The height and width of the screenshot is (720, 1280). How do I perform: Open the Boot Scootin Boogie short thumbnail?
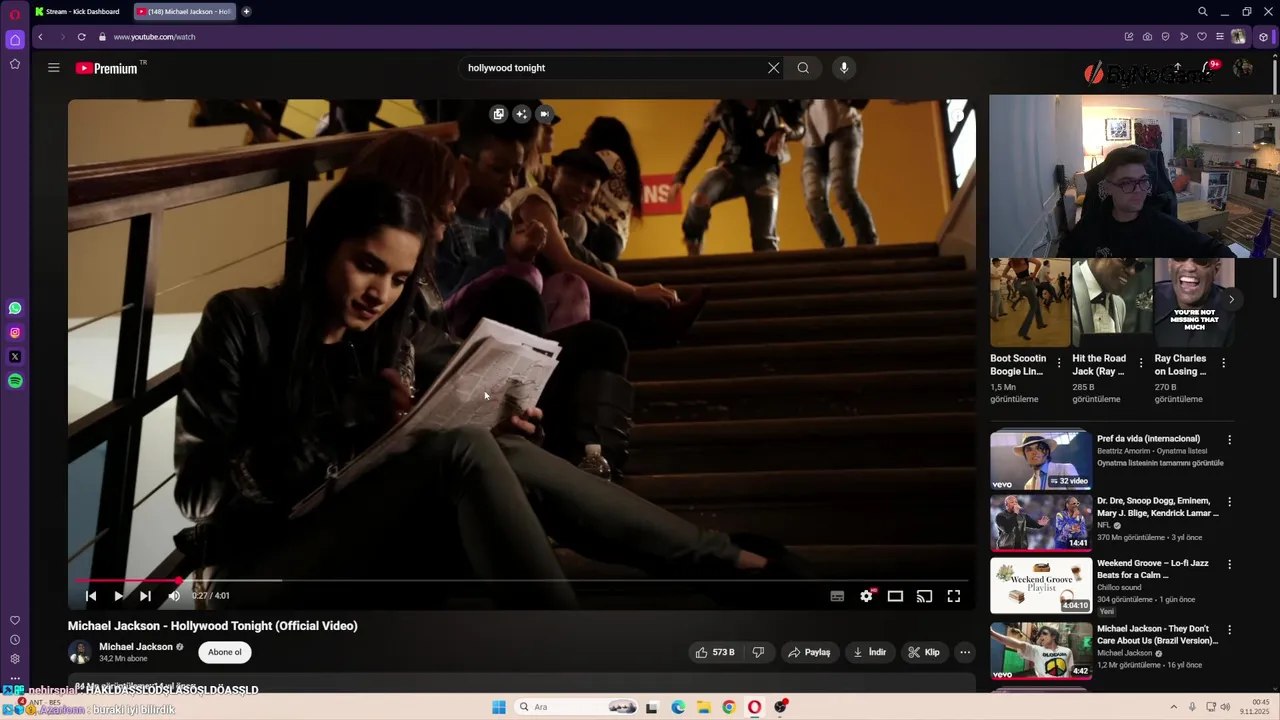[1030, 303]
